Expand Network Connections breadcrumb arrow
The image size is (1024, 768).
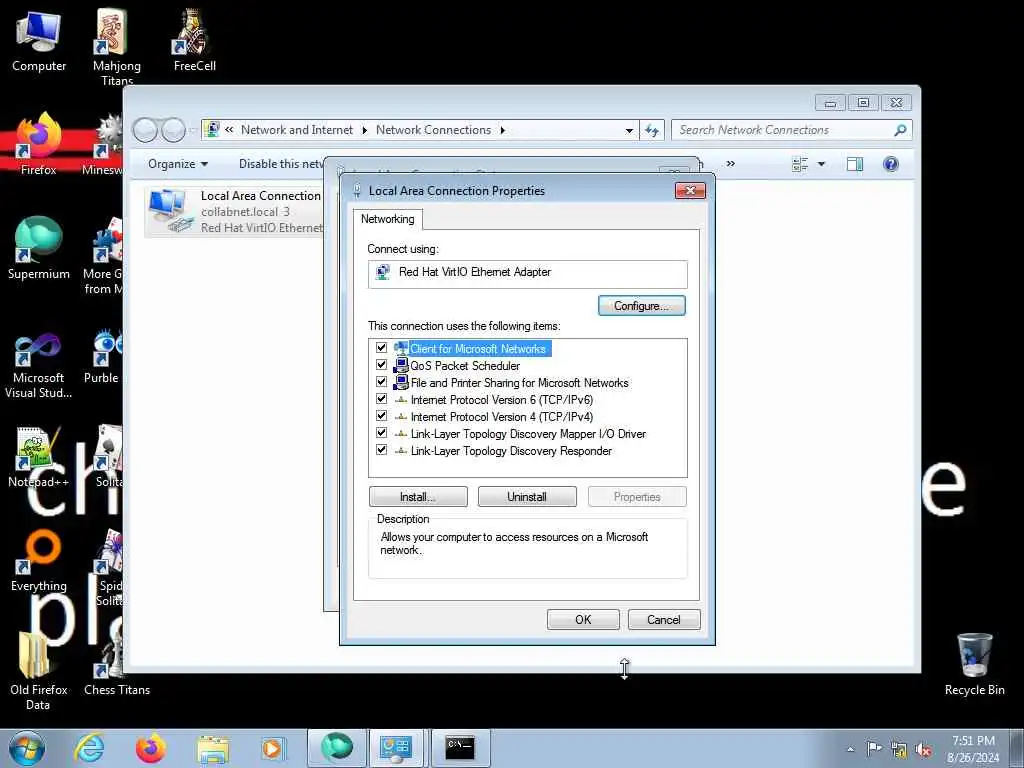502,130
